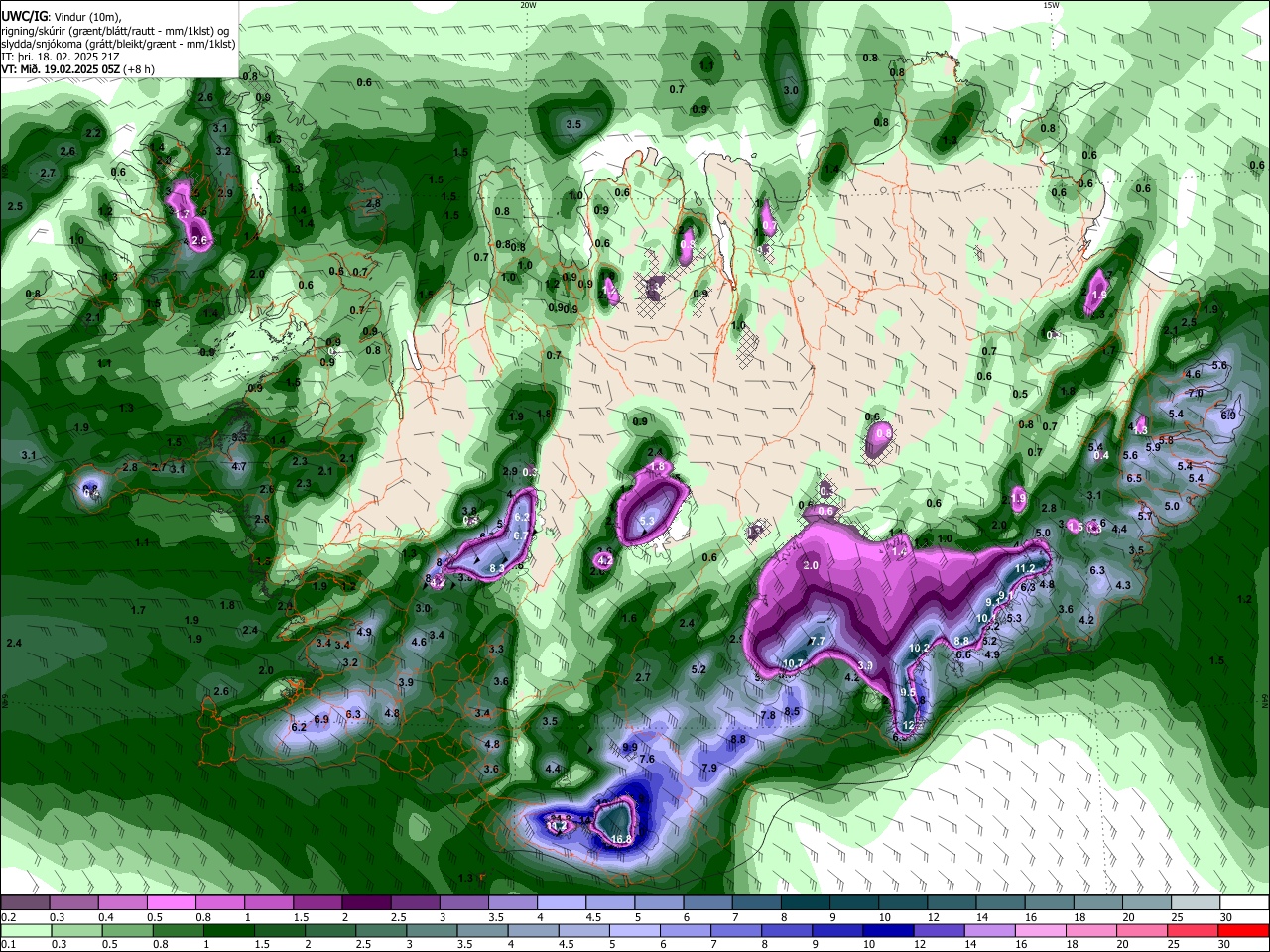Click the 30 label in upper legend row

[1226, 917]
